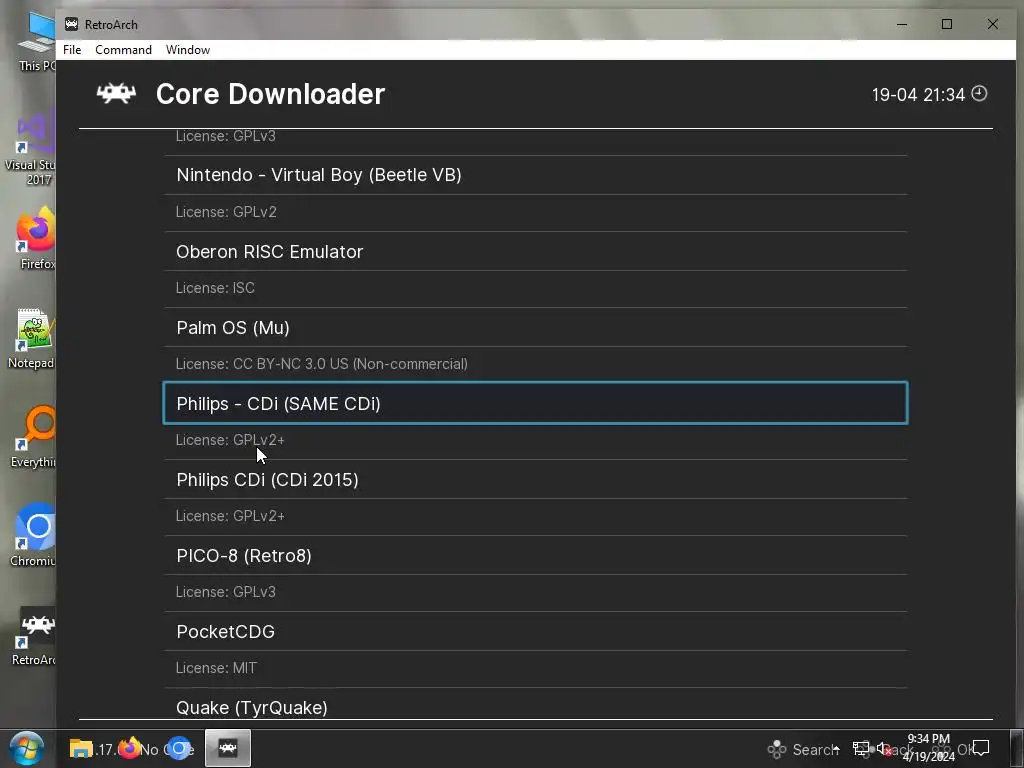Open Notepad++ desktop shortcut
This screenshot has width=1024, height=768.
(x=33, y=338)
